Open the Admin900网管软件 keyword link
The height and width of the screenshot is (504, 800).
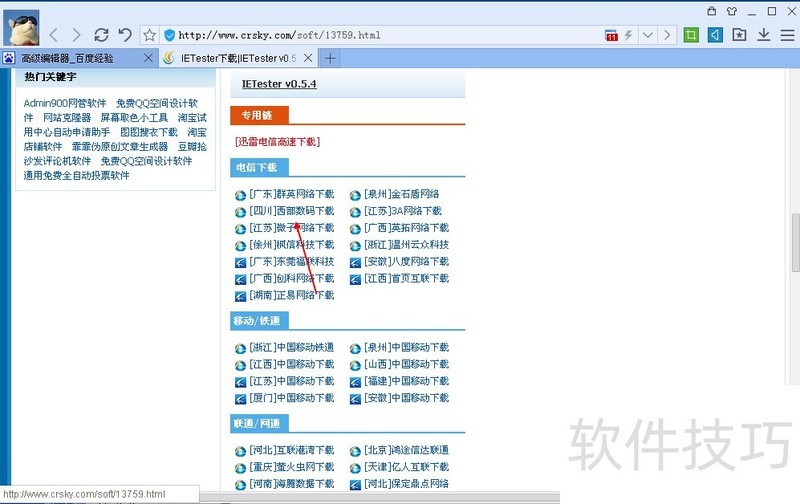pyautogui.click(x=65, y=103)
